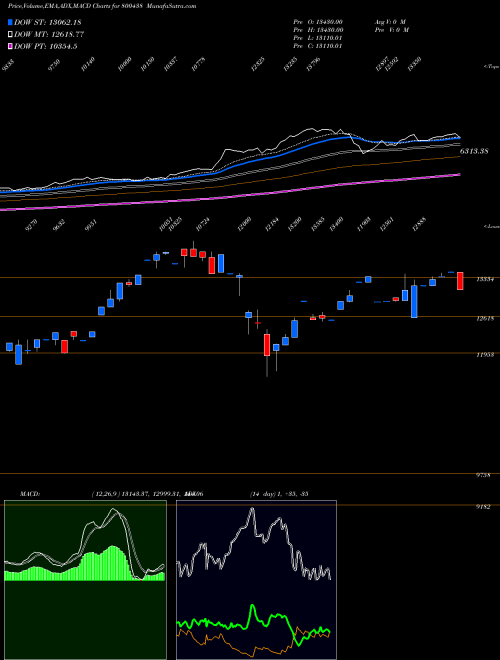This screenshot has height=660, width=500.
Task: Click the 9738 price level label
Action: coord(483,475)
